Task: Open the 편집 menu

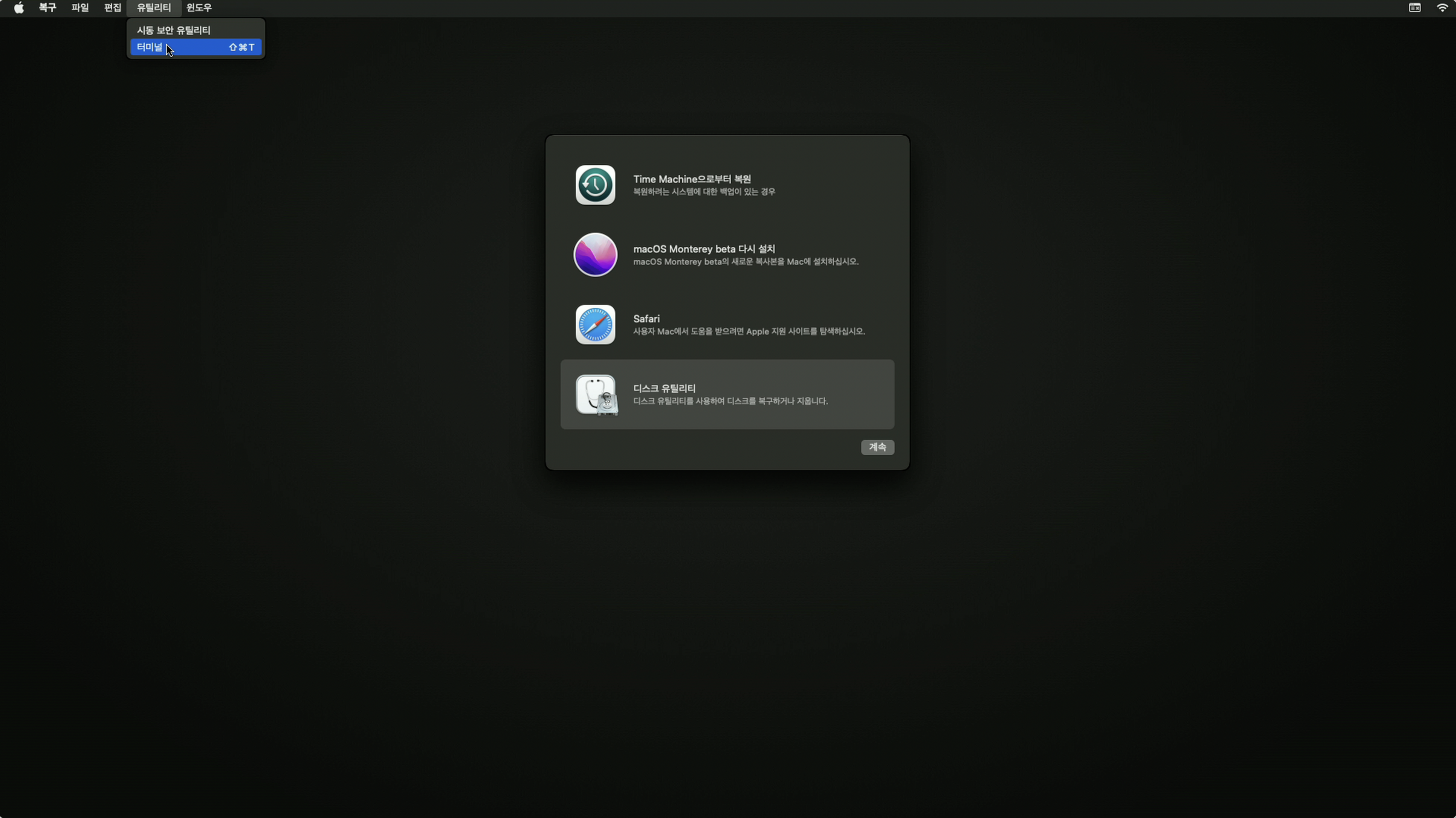Action: 113,8
